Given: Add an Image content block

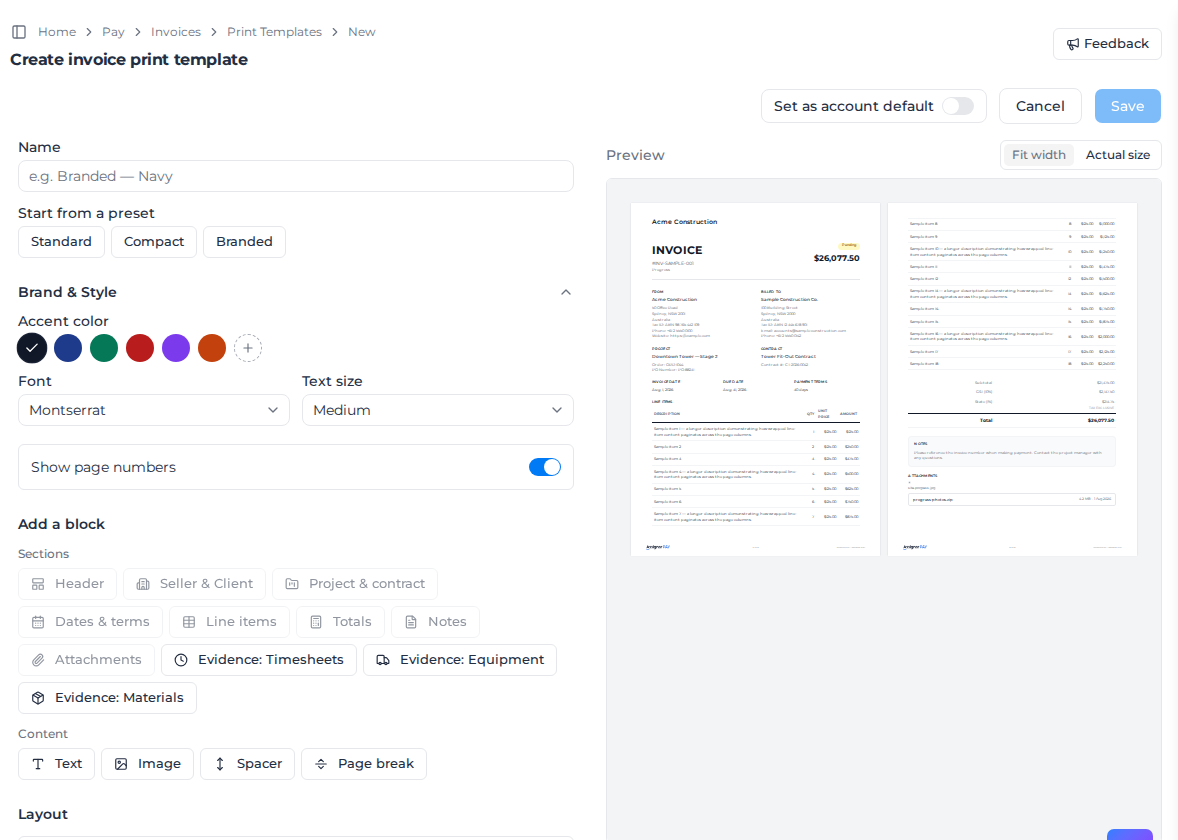Looking at the screenshot, I should 147,764.
